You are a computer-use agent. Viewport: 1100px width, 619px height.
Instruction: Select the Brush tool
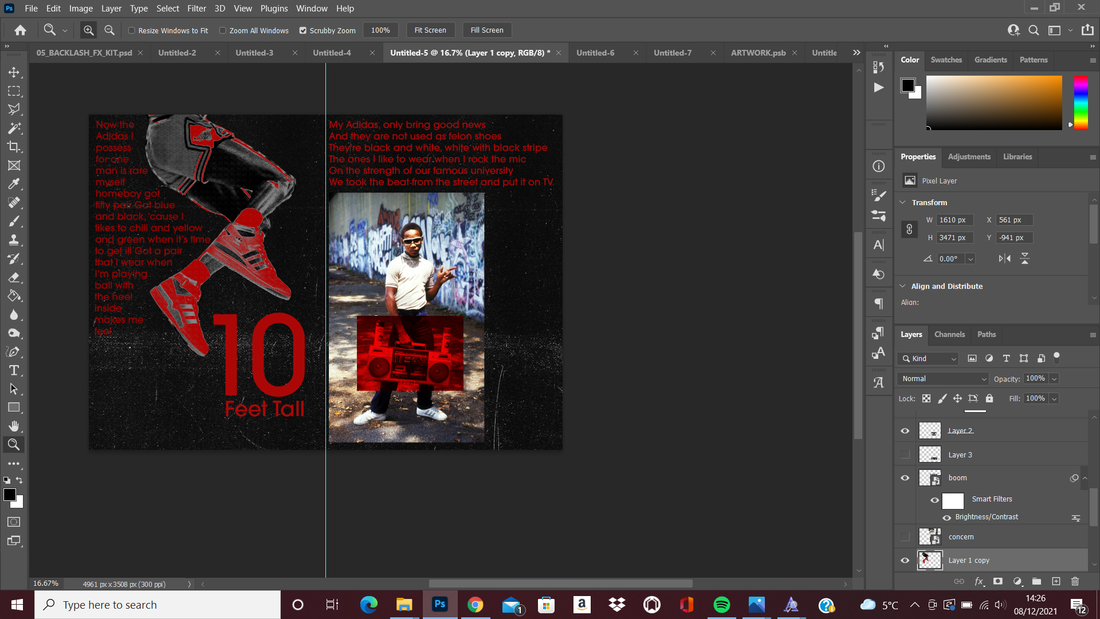[x=13, y=221]
